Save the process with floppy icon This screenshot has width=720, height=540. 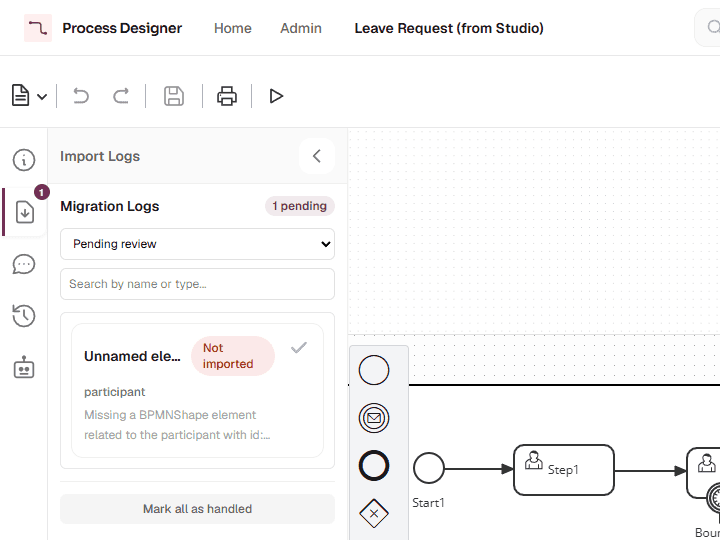click(174, 96)
